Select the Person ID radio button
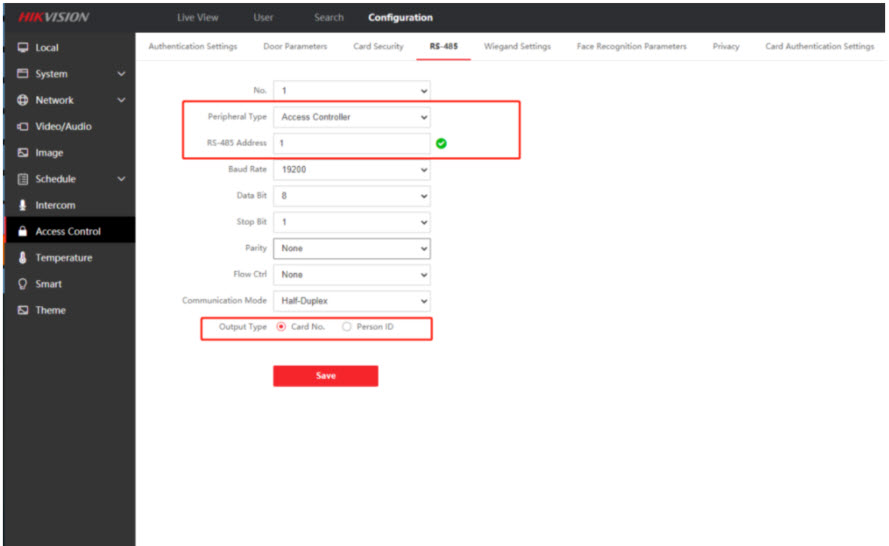 [x=347, y=327]
